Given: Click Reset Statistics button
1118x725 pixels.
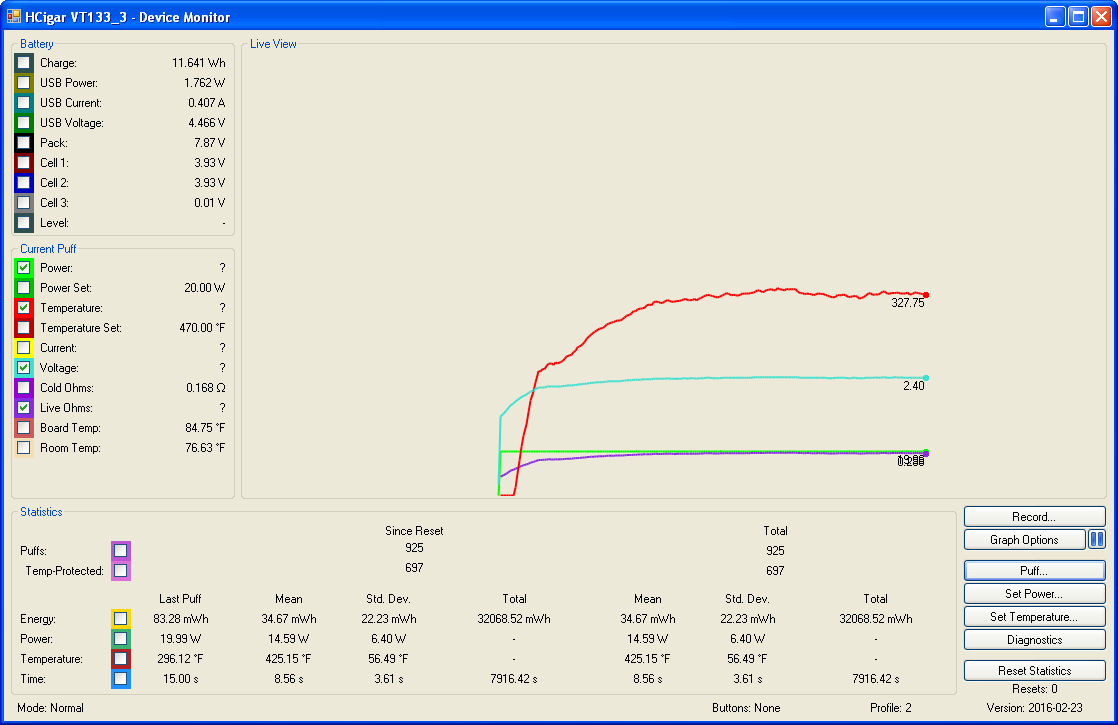Looking at the screenshot, I should pos(1034,671).
